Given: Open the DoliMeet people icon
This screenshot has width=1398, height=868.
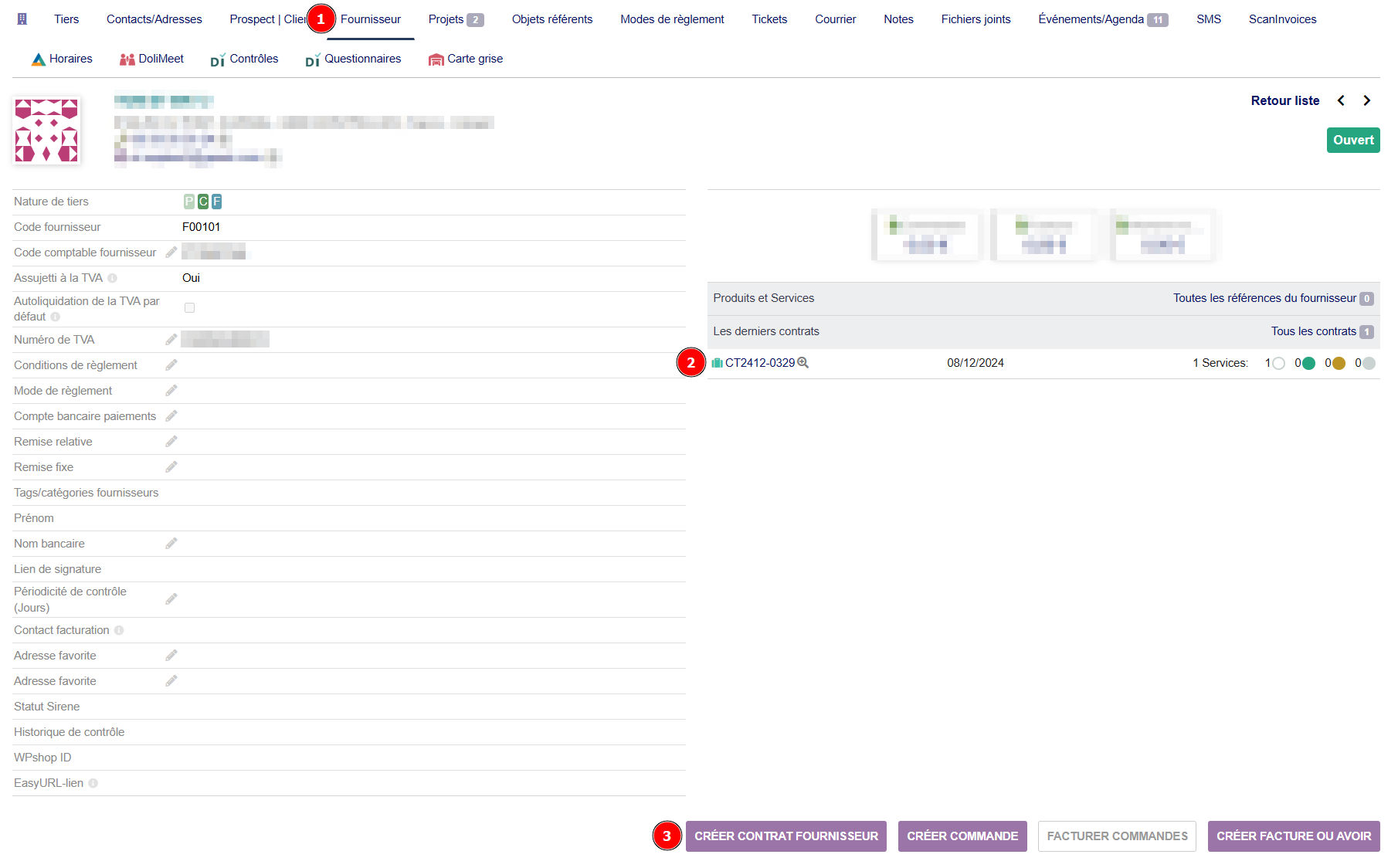Looking at the screenshot, I should [127, 59].
